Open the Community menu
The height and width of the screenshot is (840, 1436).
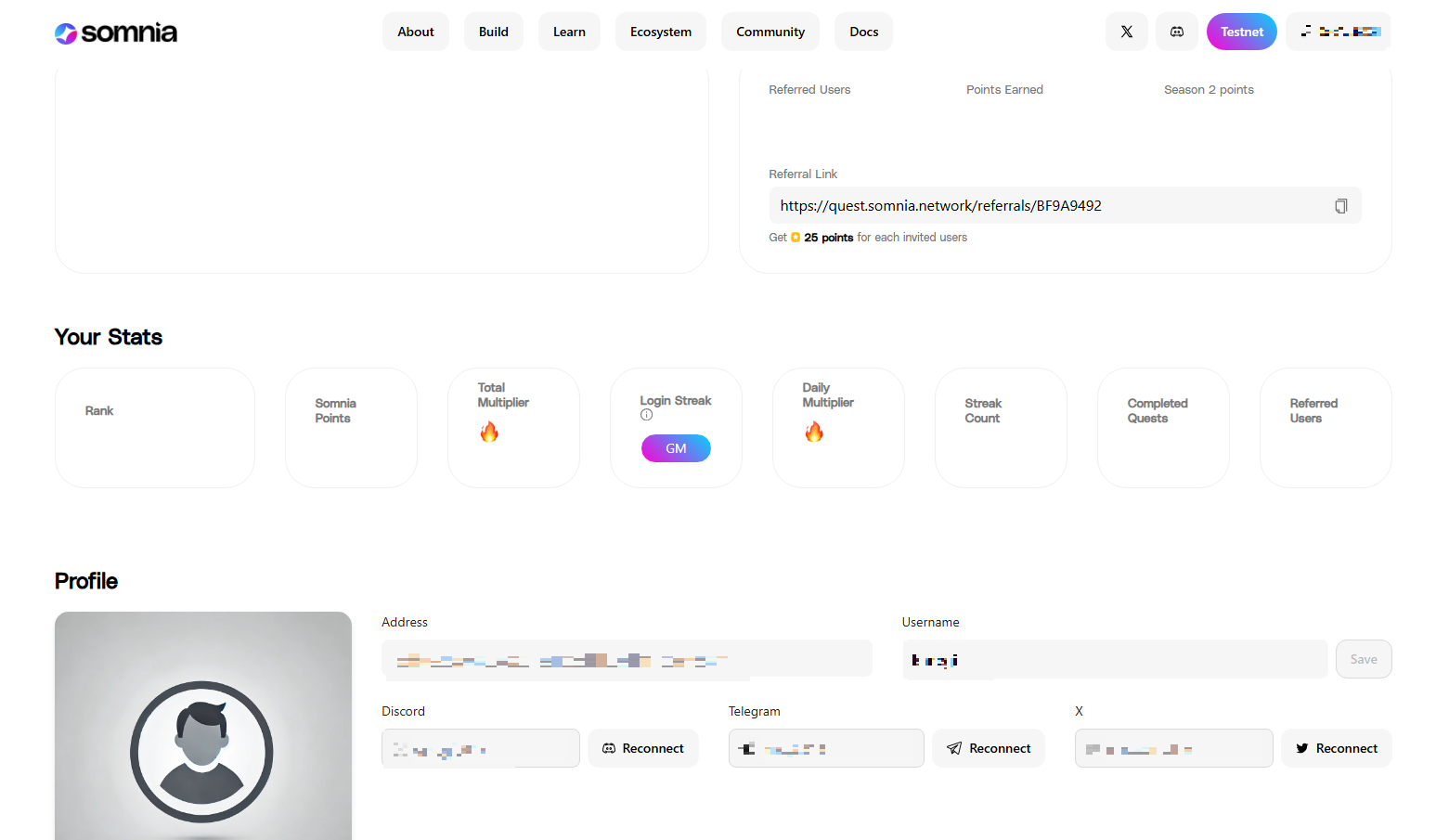(x=770, y=32)
